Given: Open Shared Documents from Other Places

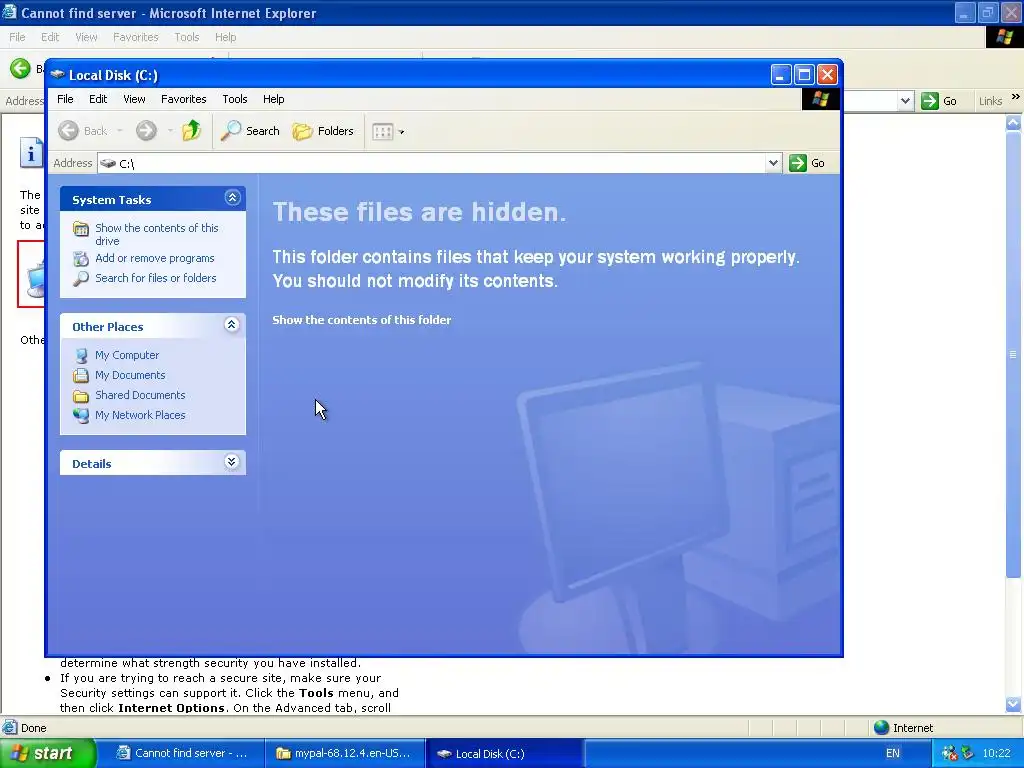Looking at the screenshot, I should (140, 395).
